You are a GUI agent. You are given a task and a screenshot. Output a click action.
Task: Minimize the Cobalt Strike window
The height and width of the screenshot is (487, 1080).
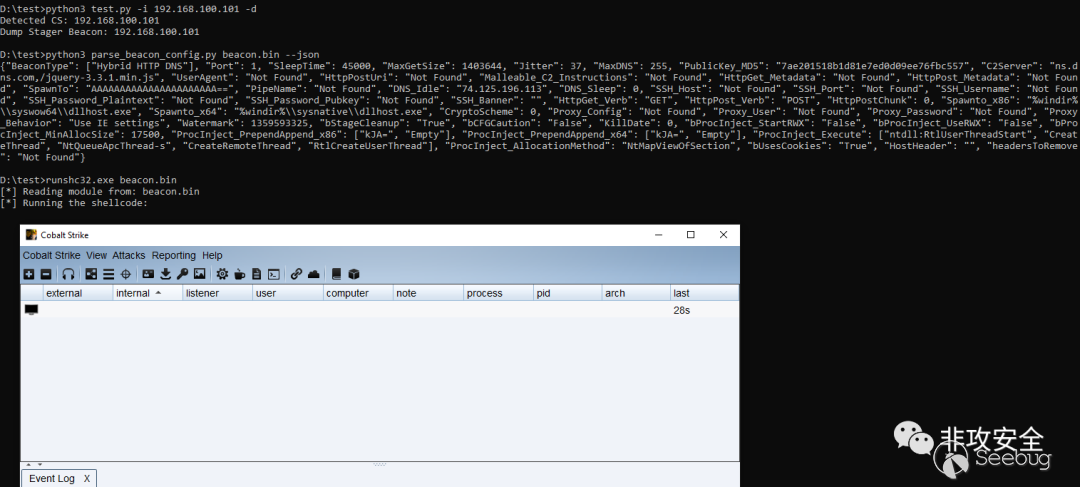[x=658, y=235]
